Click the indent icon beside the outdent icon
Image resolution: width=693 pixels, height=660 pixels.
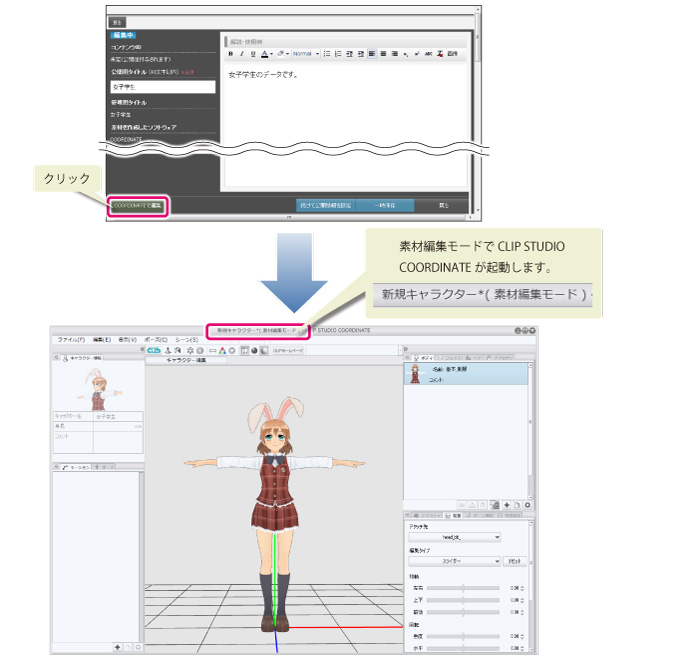pyautogui.click(x=361, y=54)
